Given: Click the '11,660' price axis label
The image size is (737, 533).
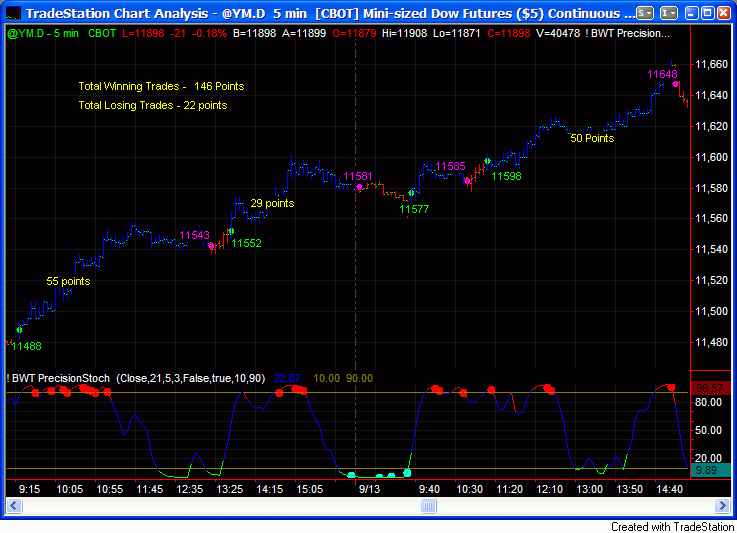Looking at the screenshot, I should click(711, 64).
